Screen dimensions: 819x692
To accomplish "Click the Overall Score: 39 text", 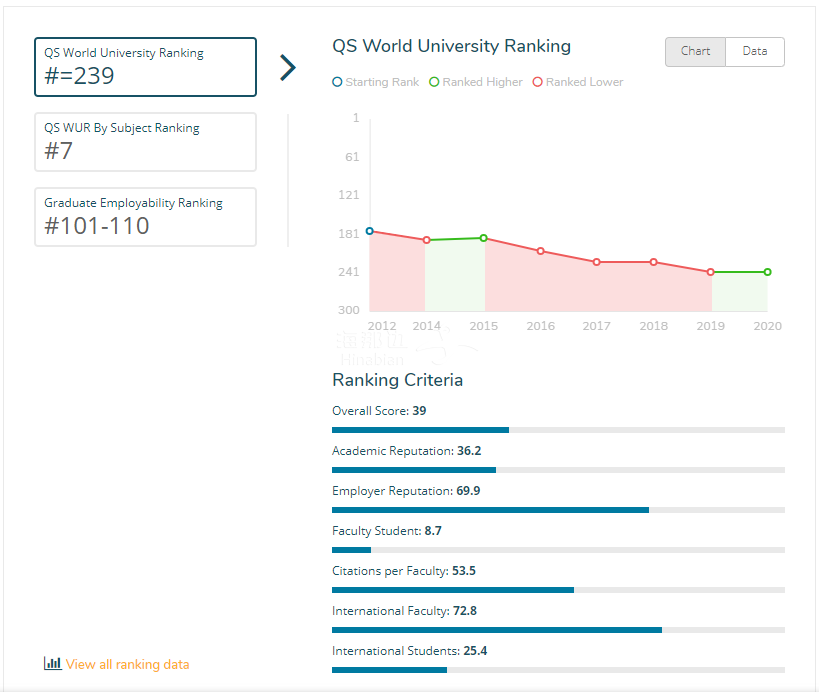I will tap(379, 411).
